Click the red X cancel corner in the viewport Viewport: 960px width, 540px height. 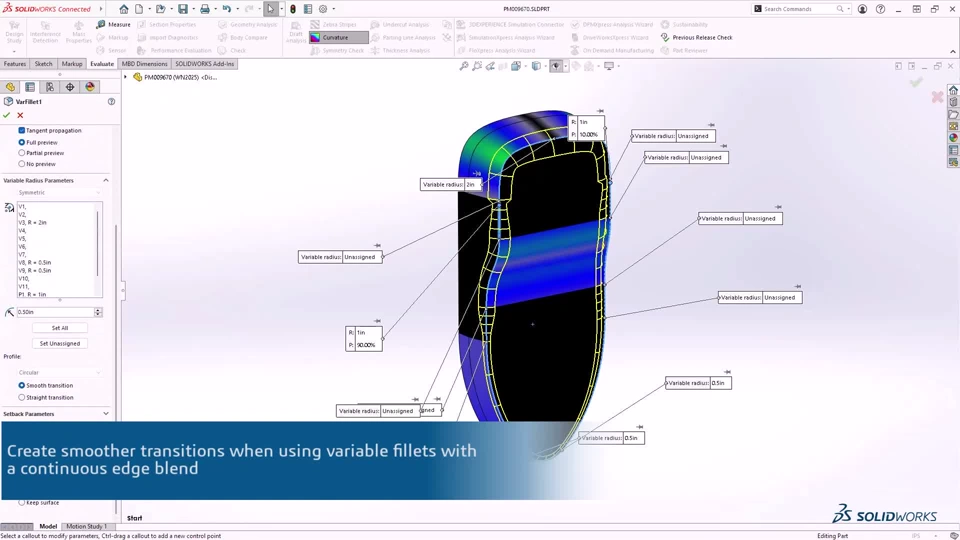(x=937, y=97)
